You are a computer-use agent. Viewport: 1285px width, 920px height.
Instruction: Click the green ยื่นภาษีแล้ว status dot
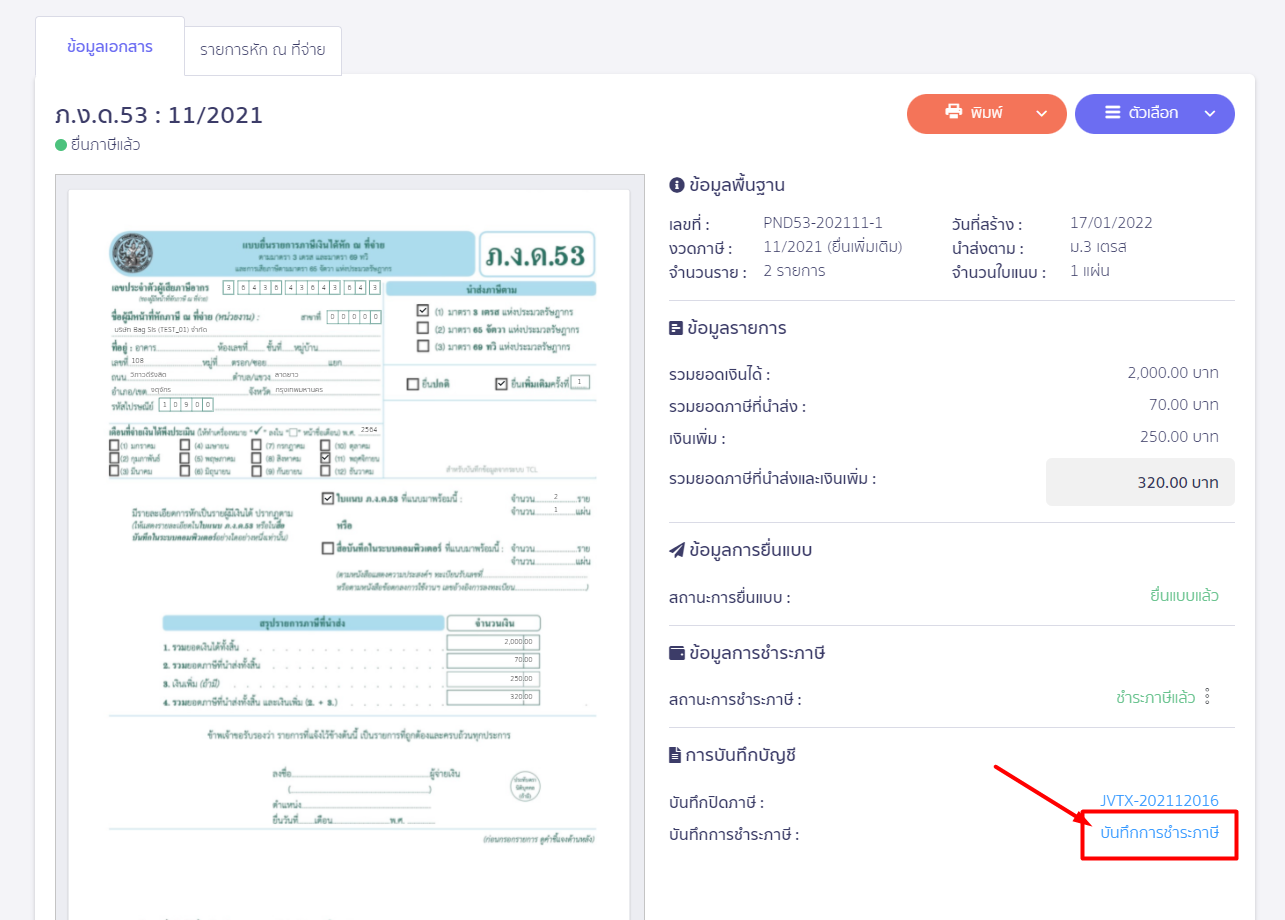(61, 145)
